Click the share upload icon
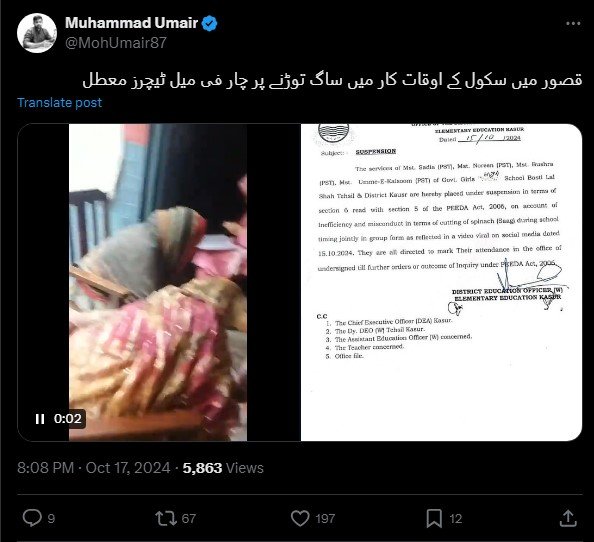594x542 pixels. point(568,518)
